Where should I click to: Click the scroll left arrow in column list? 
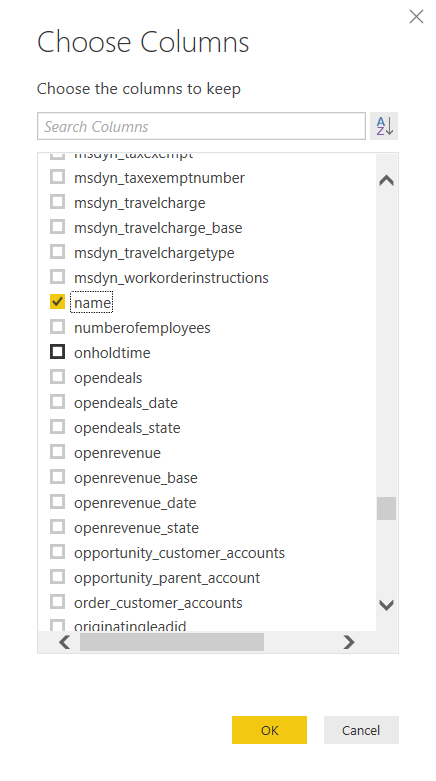point(65,643)
